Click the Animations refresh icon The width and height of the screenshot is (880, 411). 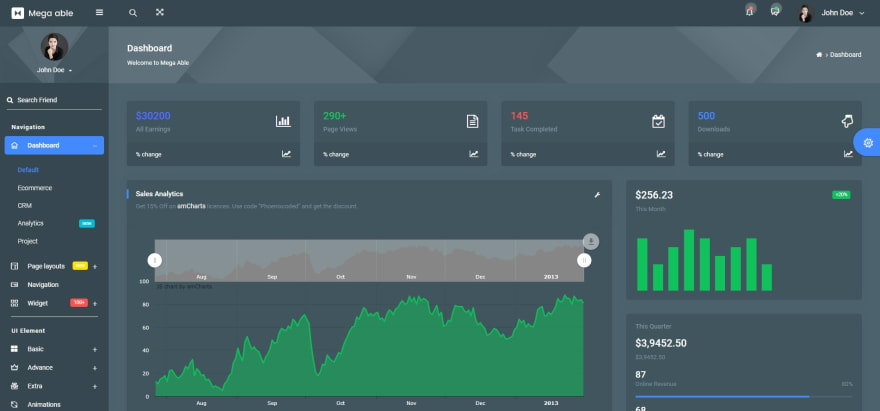point(15,404)
